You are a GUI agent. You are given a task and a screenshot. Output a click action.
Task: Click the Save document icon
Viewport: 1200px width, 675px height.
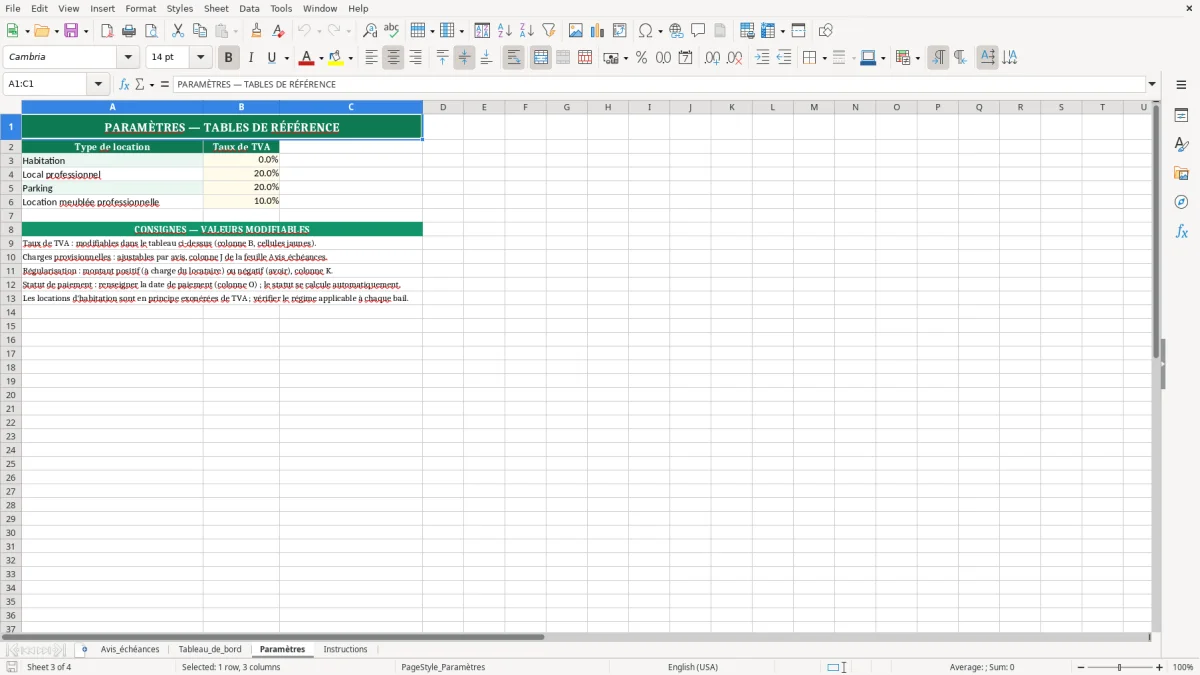pyautogui.click(x=72, y=31)
